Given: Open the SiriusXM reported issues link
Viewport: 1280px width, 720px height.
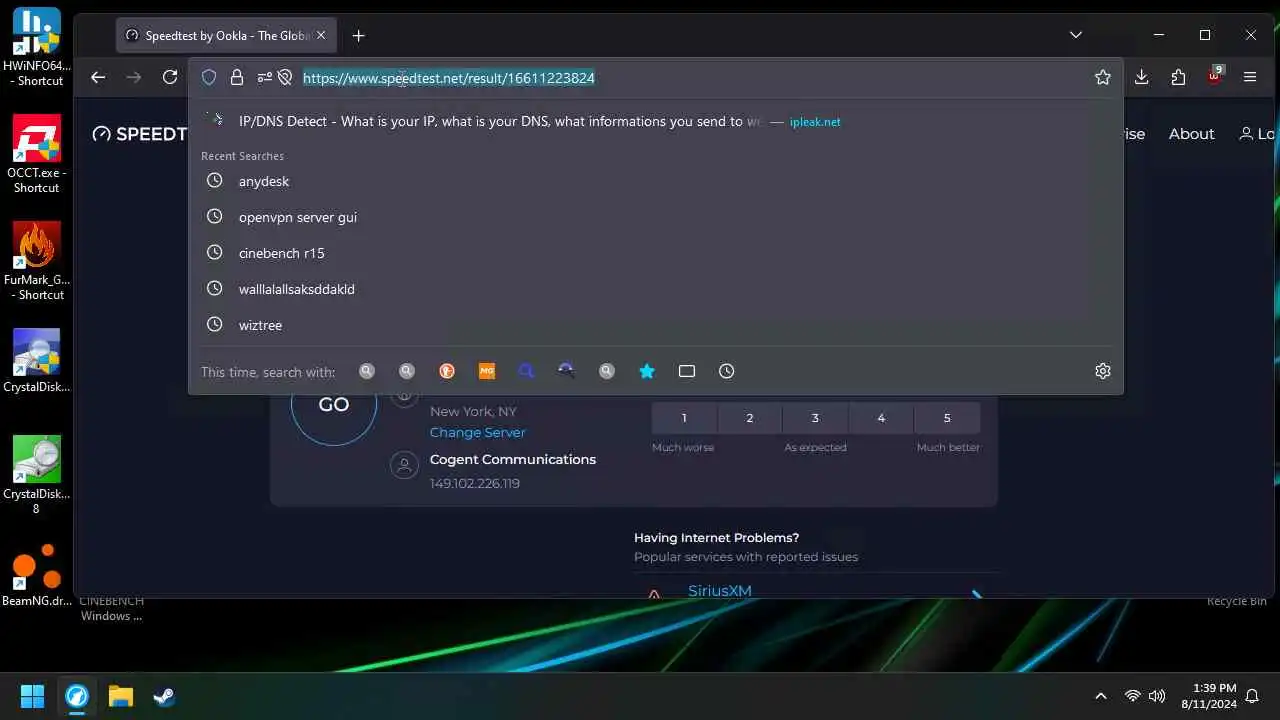Looking at the screenshot, I should [720, 590].
